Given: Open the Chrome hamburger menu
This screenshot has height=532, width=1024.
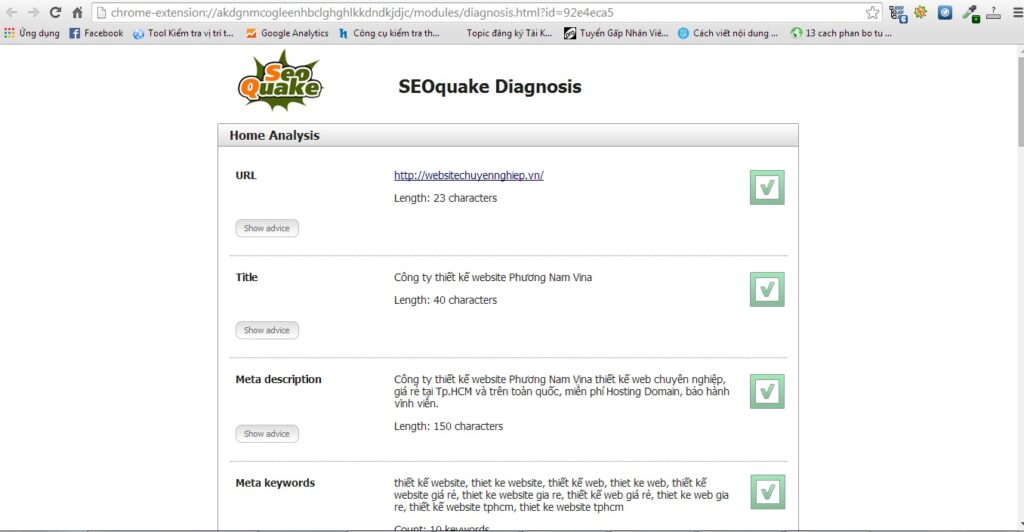Looking at the screenshot, I should (1017, 12).
